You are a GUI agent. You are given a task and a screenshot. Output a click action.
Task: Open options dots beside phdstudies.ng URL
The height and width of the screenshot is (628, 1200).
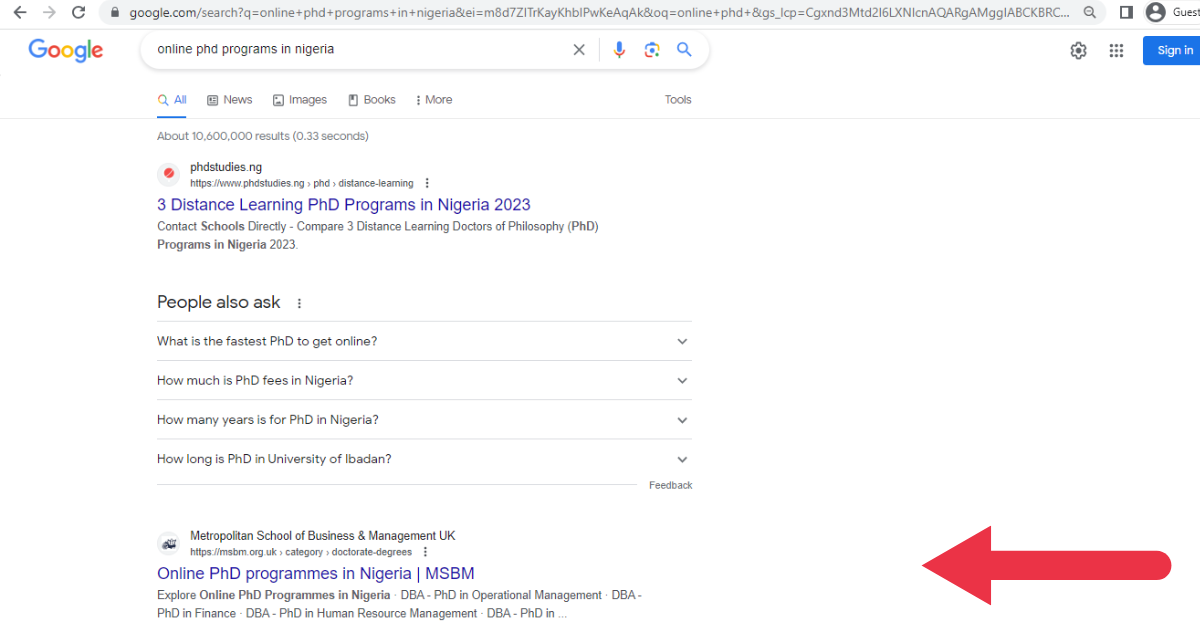pos(427,183)
